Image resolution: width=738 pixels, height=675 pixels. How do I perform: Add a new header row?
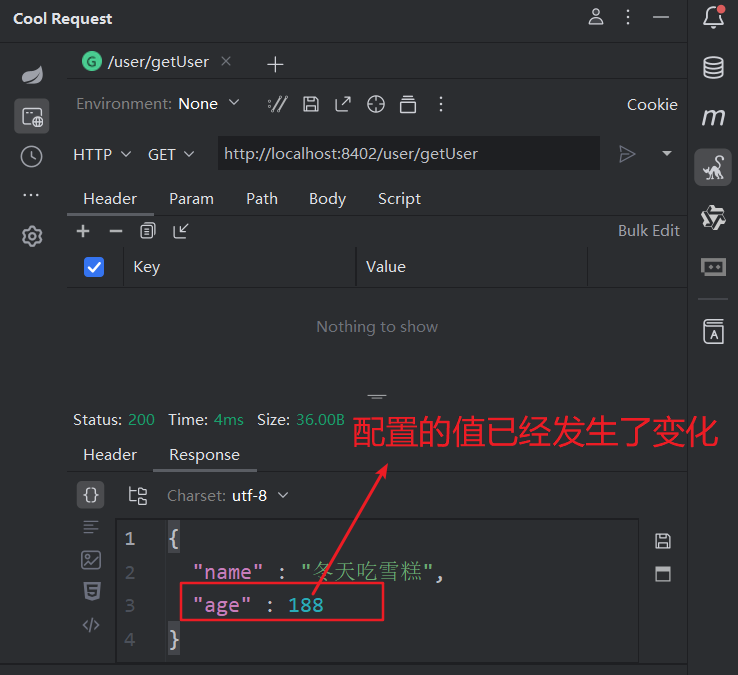83,231
